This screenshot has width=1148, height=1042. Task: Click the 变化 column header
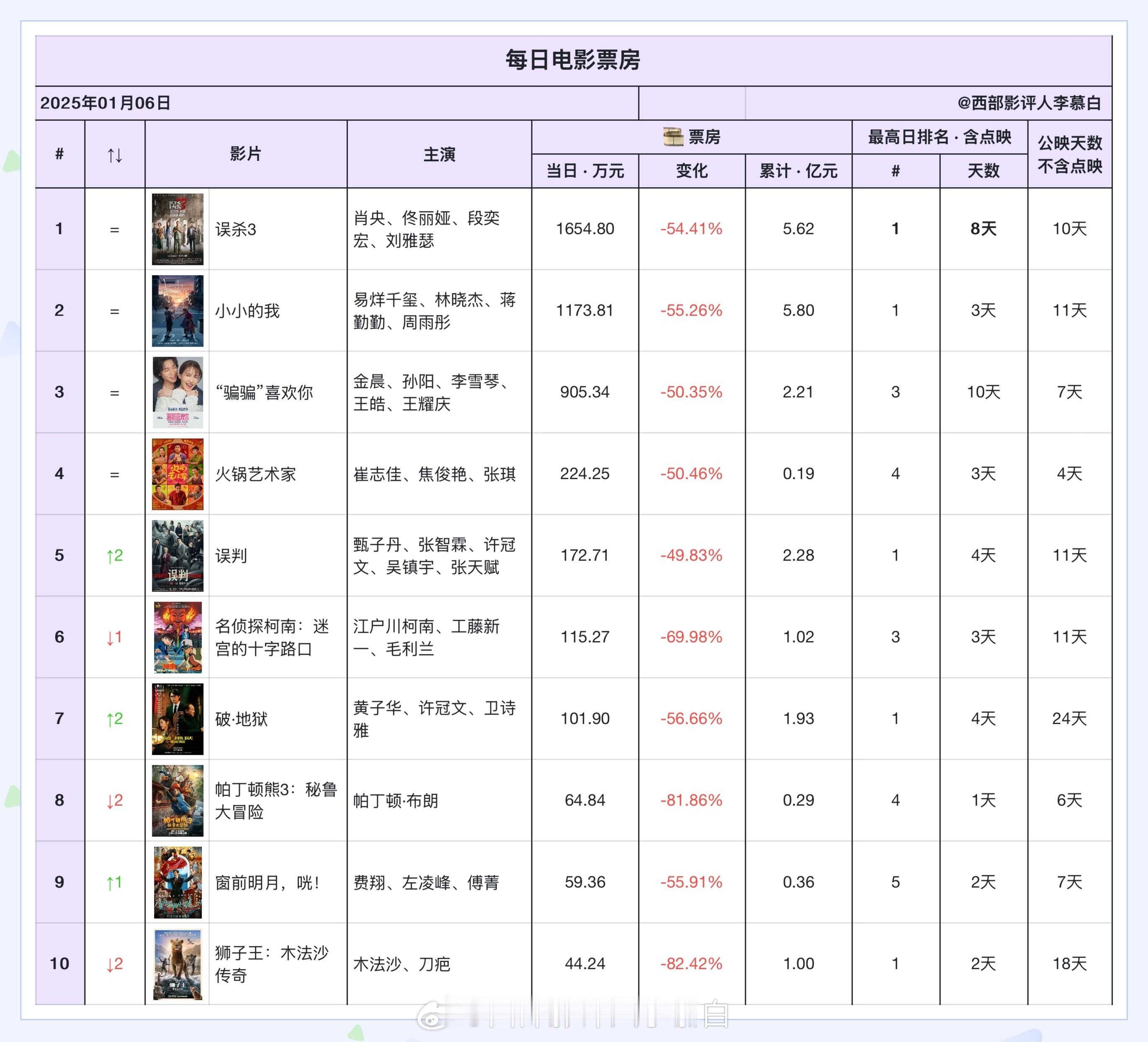click(691, 171)
